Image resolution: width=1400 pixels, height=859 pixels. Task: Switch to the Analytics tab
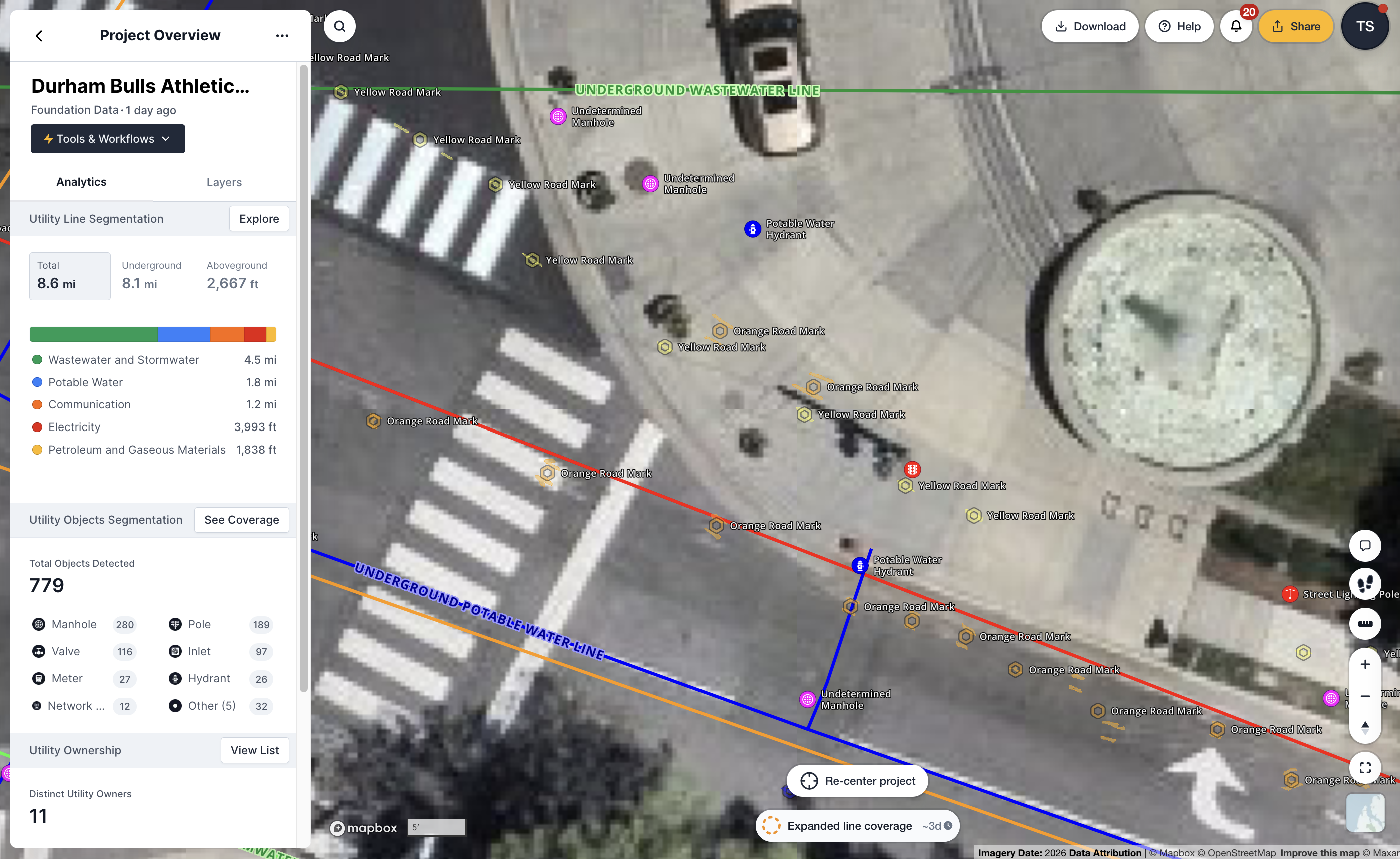click(x=81, y=182)
